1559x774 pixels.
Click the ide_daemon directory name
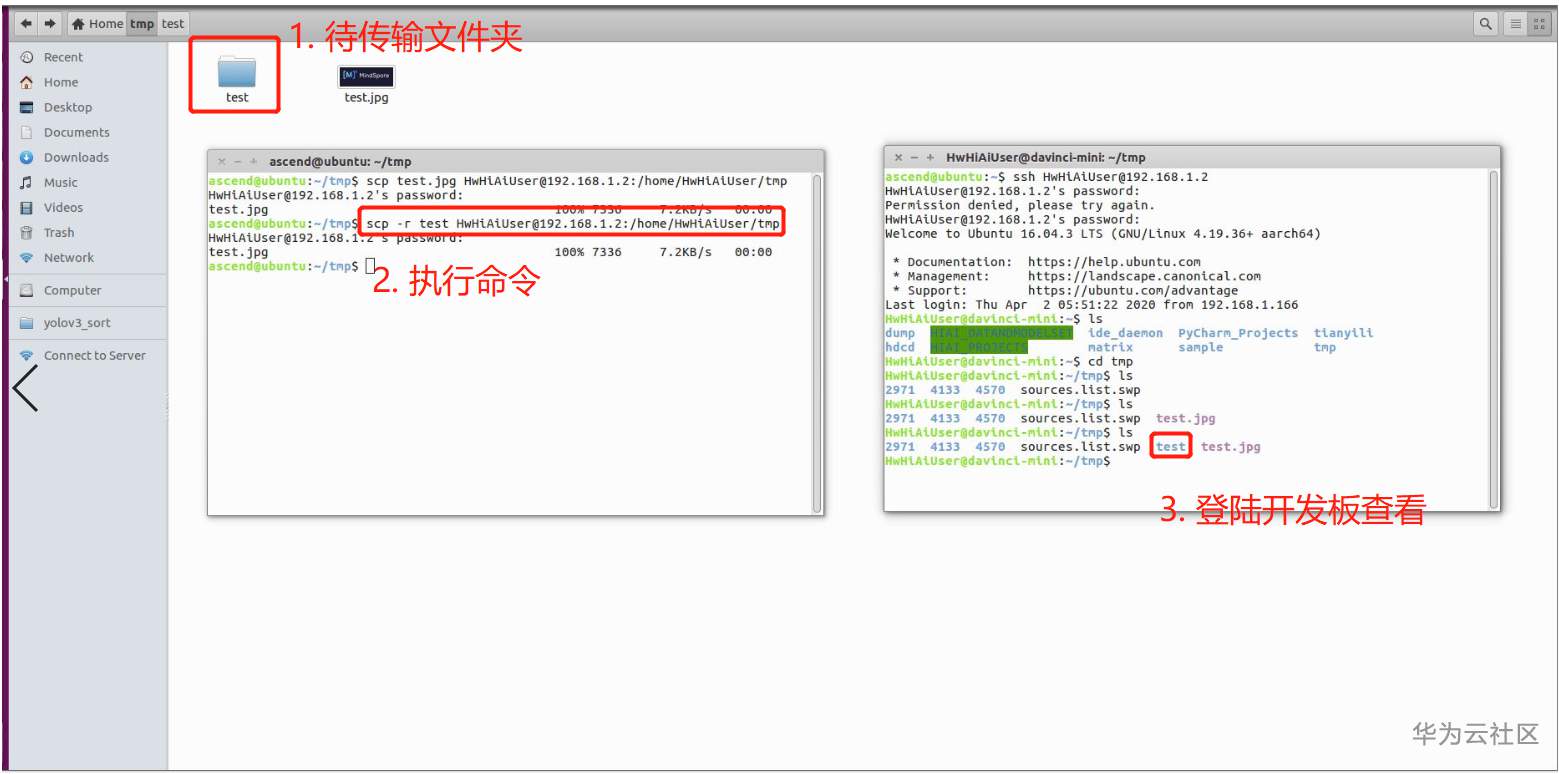tap(1125, 333)
